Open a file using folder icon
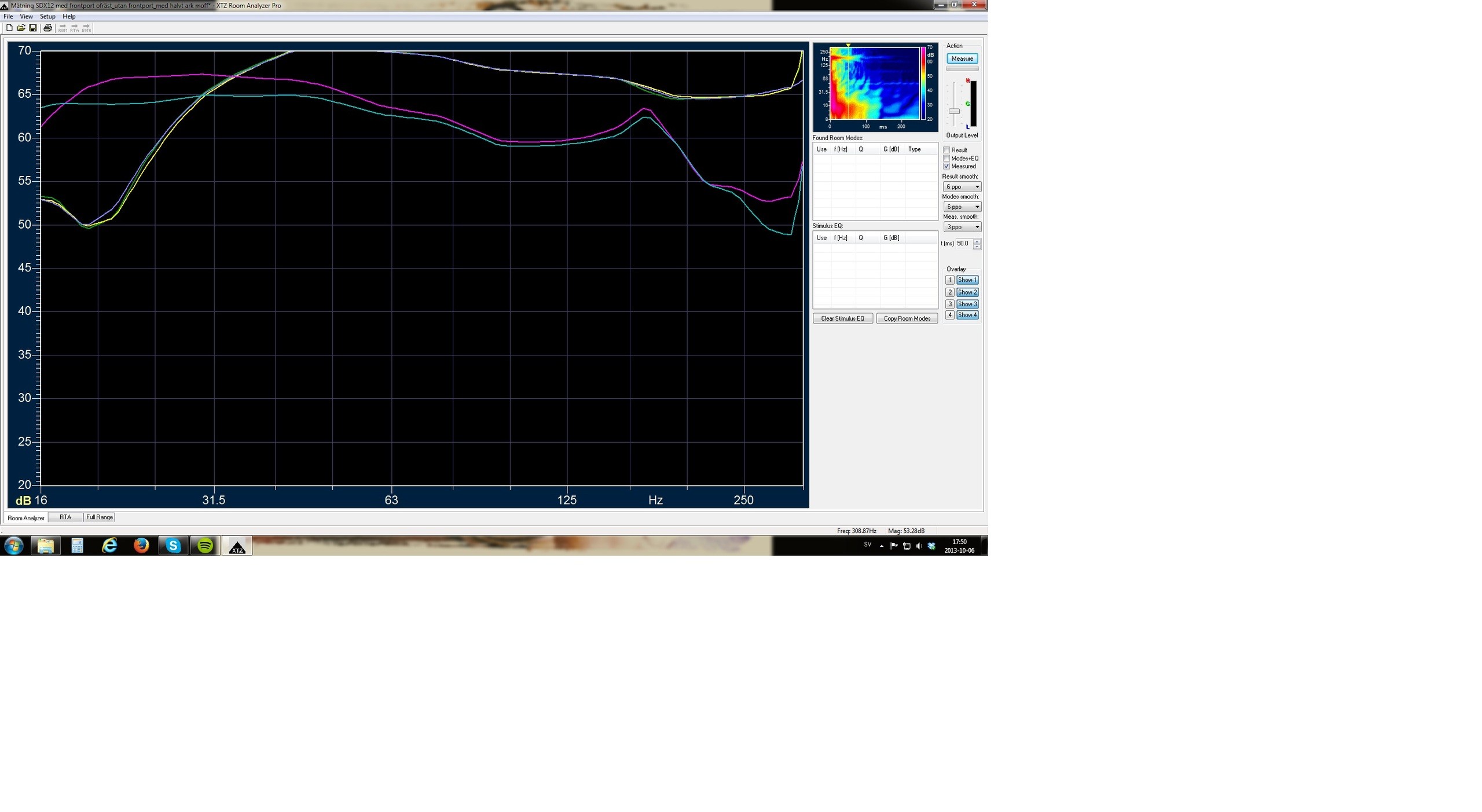Screen dimensions: 1482x812 pyautogui.click(x=21, y=28)
